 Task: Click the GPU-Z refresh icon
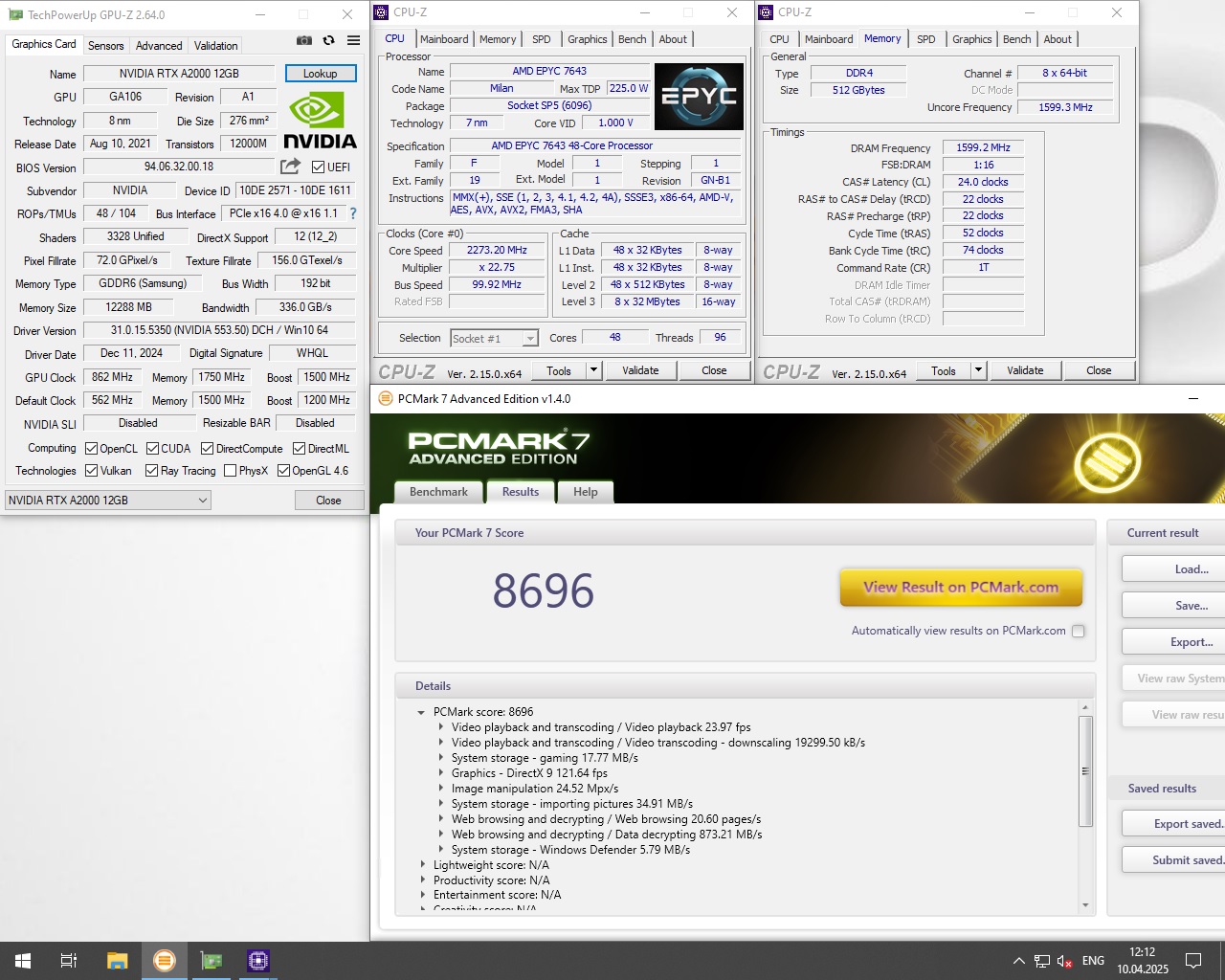(328, 40)
